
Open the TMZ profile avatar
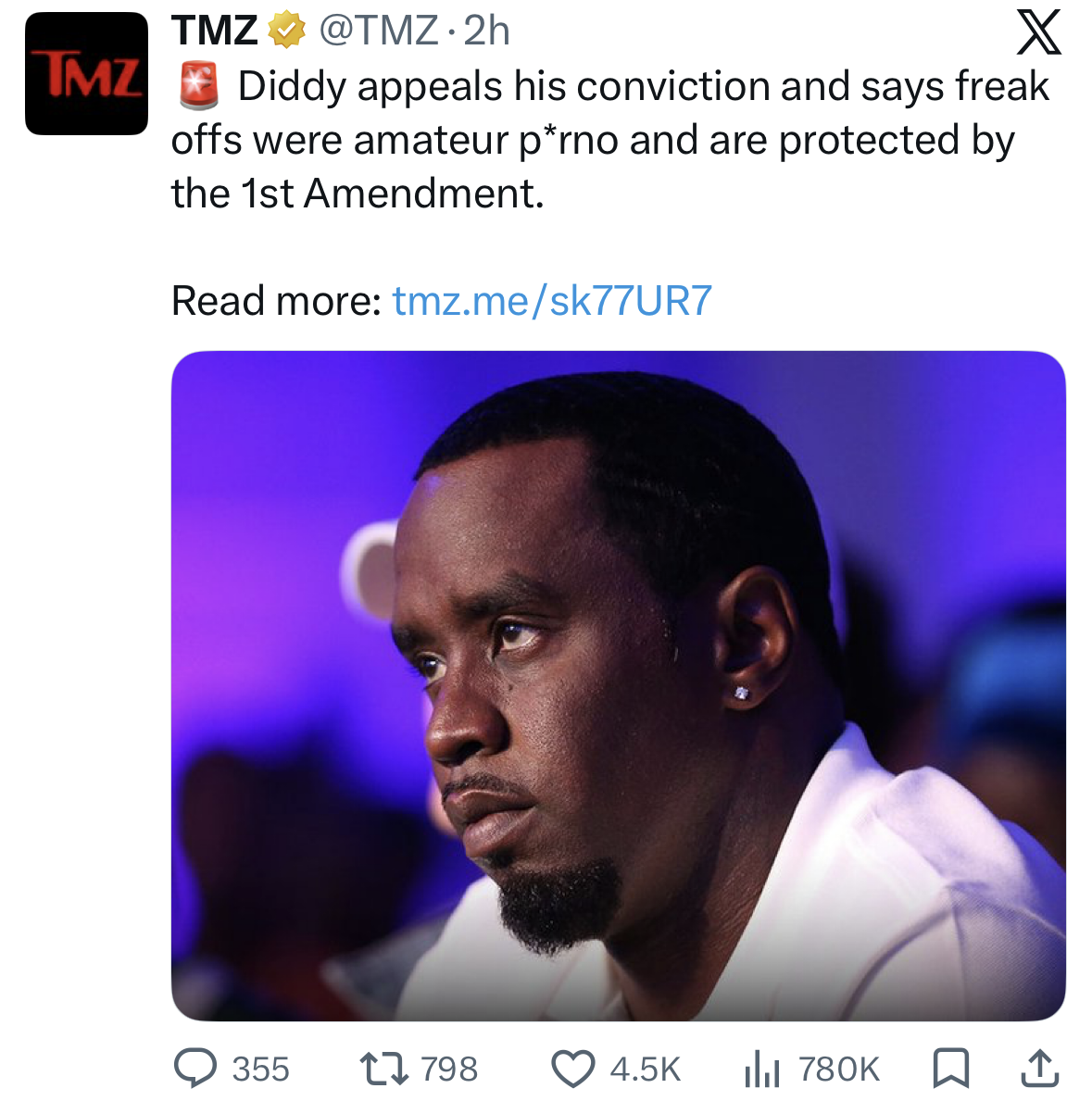(x=86, y=74)
